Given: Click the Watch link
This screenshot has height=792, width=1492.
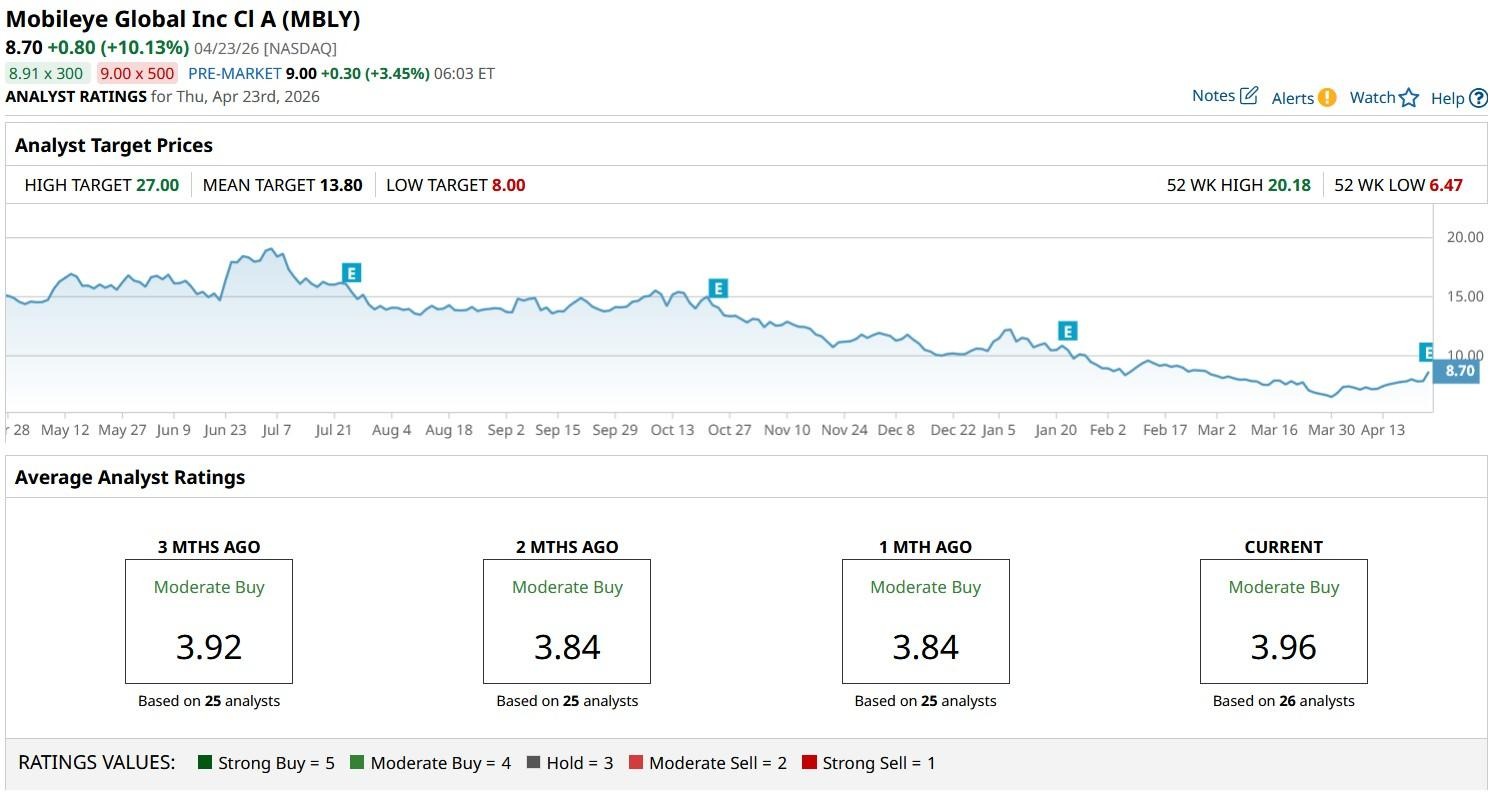Looking at the screenshot, I should tap(1372, 97).
